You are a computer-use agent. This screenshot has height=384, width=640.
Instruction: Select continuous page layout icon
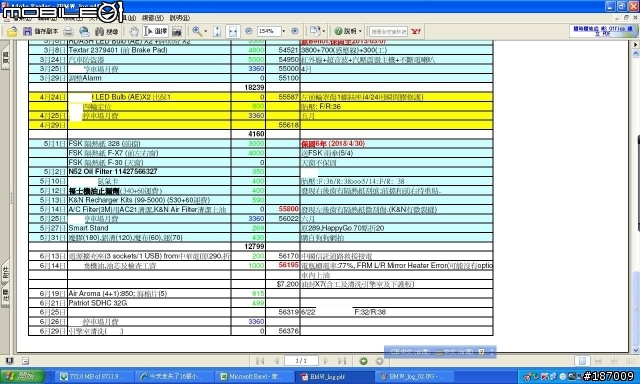click(x=598, y=361)
